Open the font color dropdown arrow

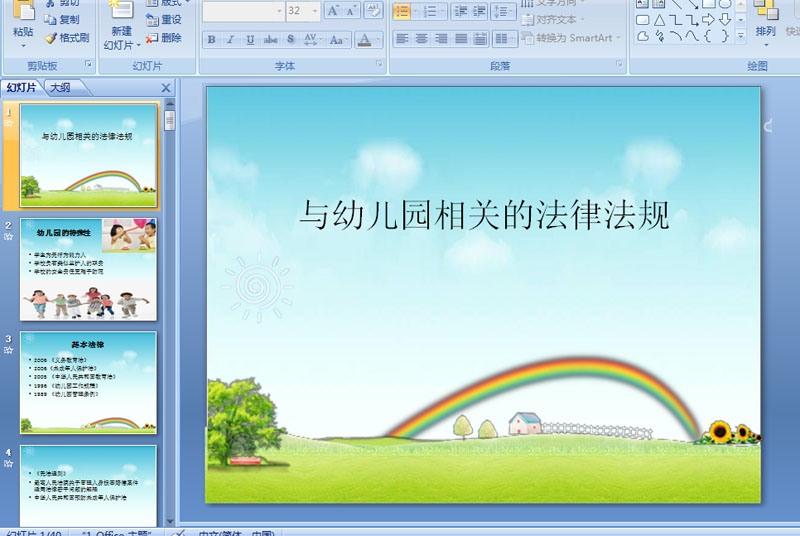point(378,39)
